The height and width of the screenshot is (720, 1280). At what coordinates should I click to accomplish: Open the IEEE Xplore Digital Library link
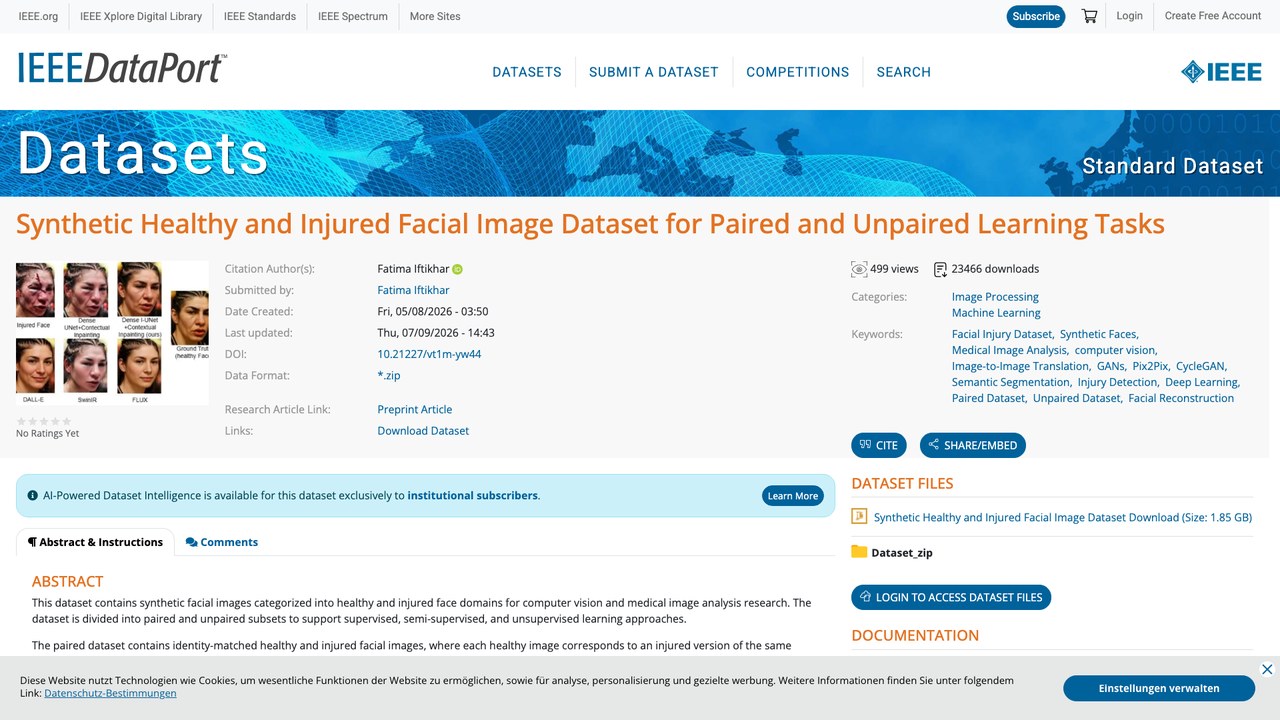(x=140, y=16)
